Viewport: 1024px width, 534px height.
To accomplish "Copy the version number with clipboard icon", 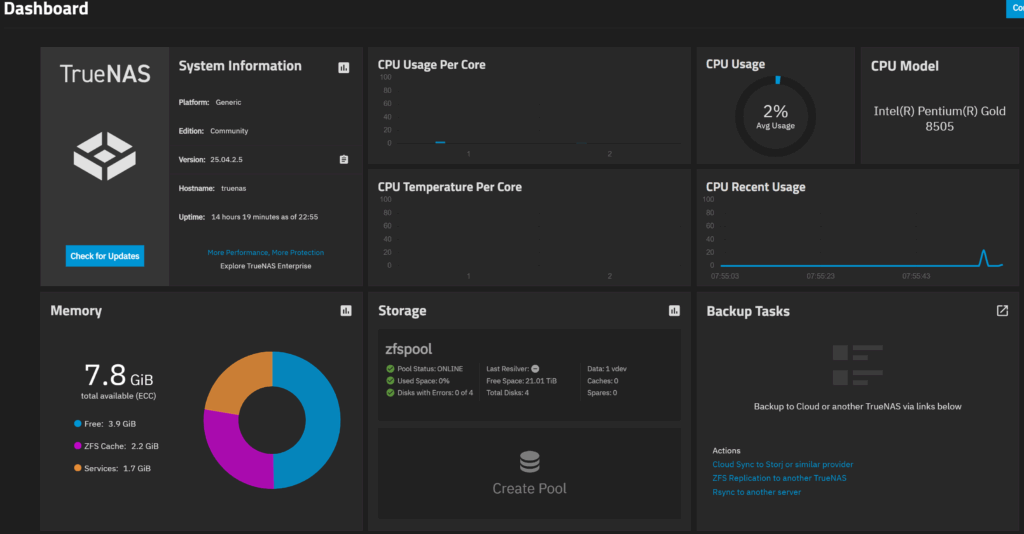I will pyautogui.click(x=343, y=159).
